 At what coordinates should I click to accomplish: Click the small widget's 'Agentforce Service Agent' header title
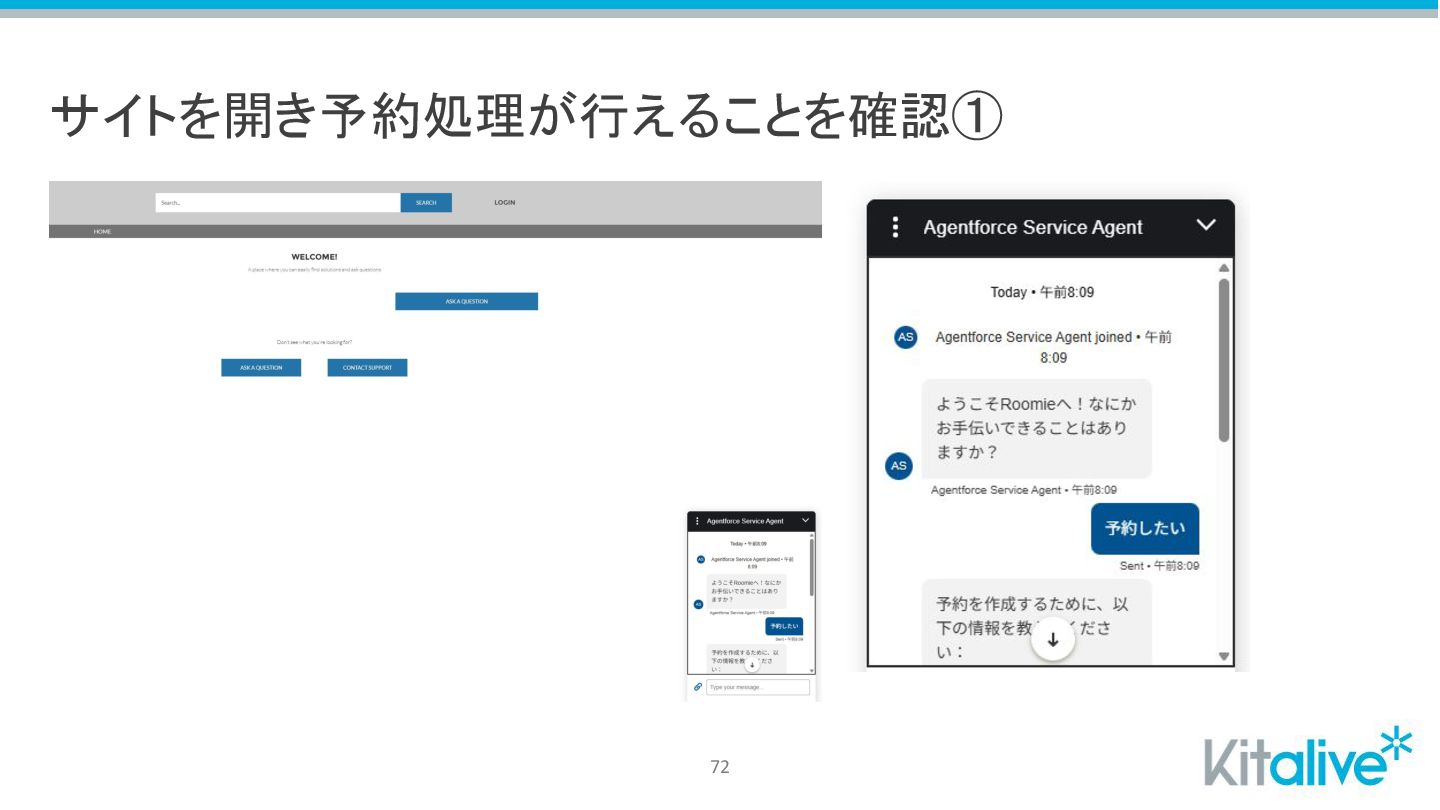pyautogui.click(x=745, y=521)
